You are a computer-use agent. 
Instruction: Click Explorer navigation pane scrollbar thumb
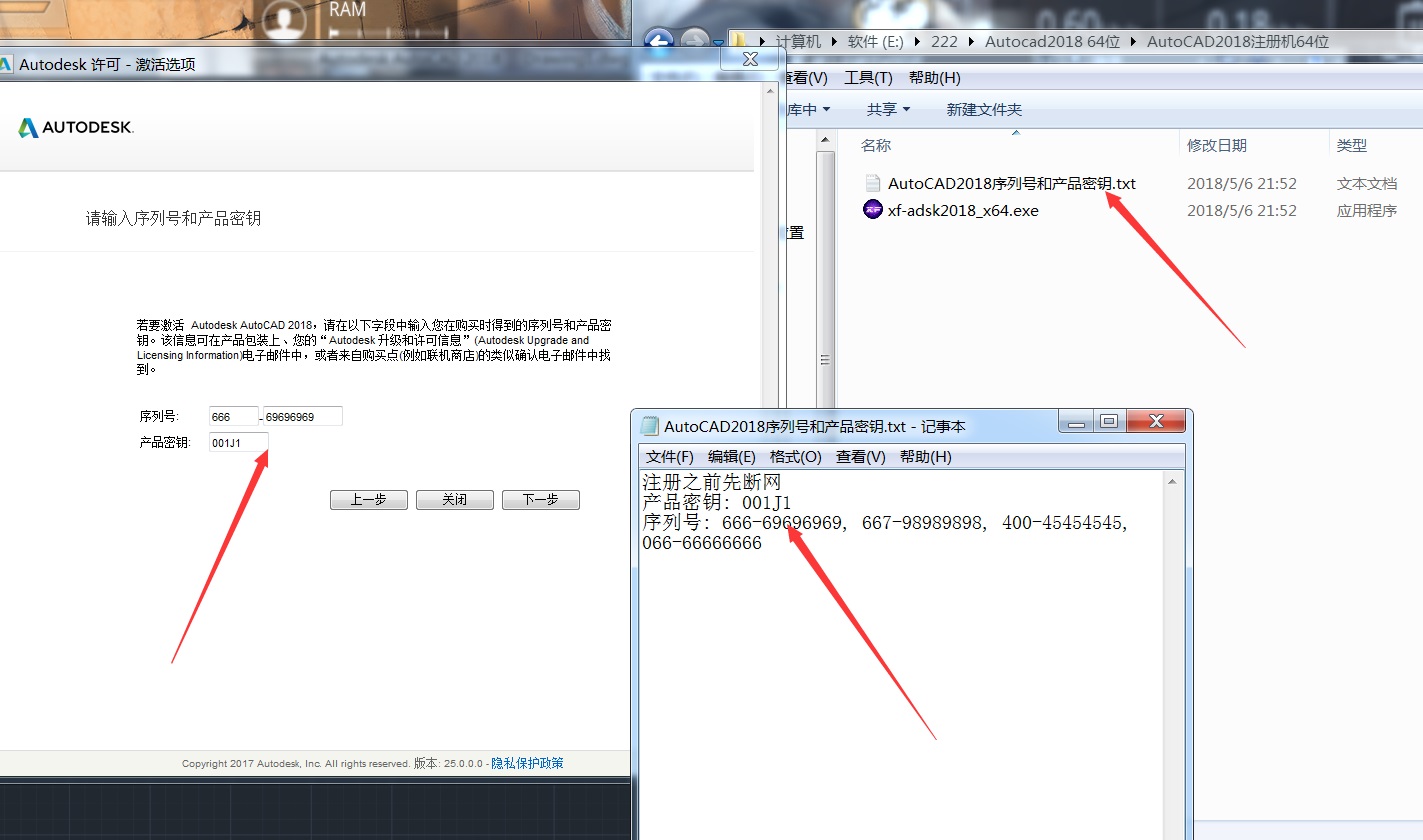pos(825,360)
